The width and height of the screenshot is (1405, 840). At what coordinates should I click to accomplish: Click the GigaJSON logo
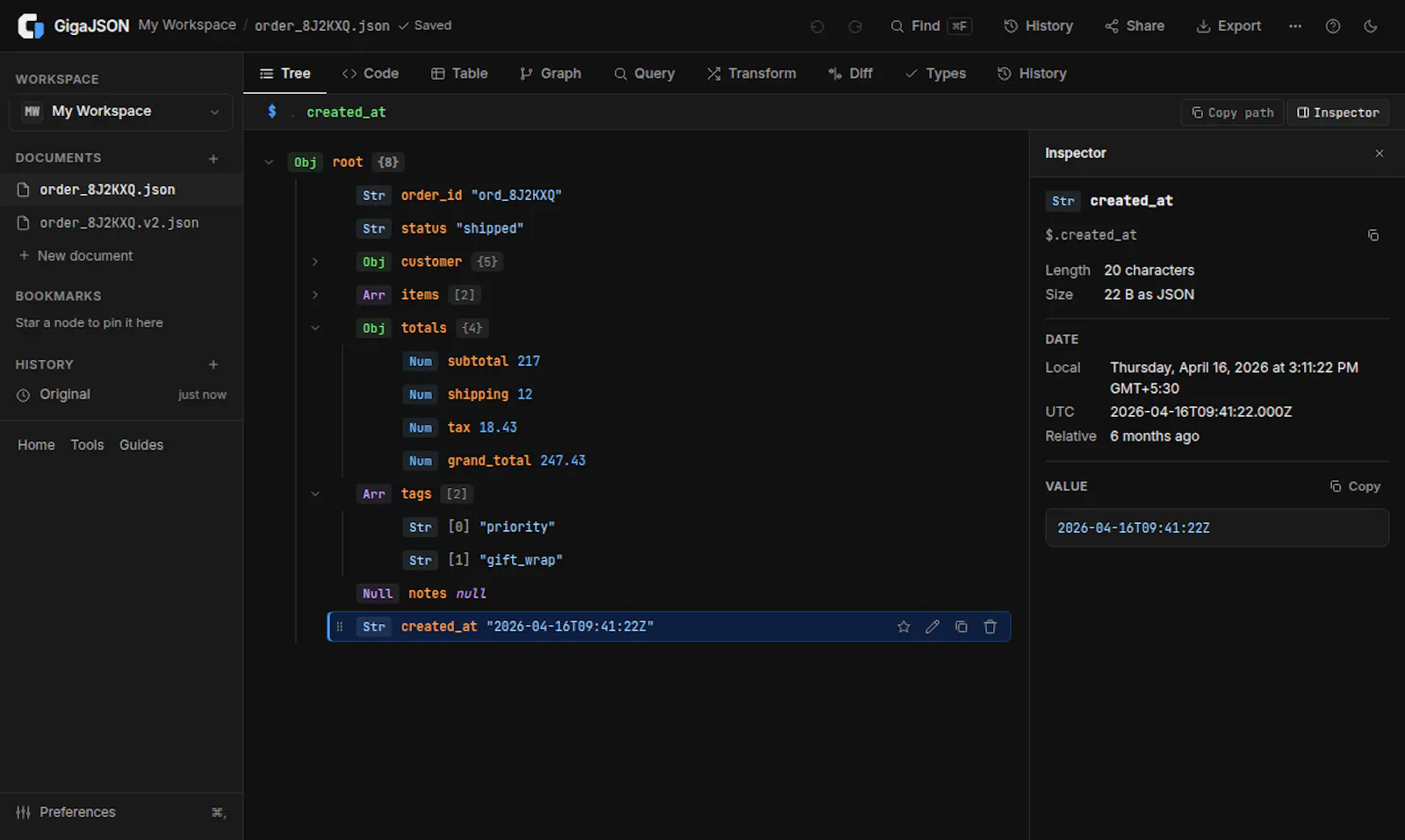click(x=31, y=26)
